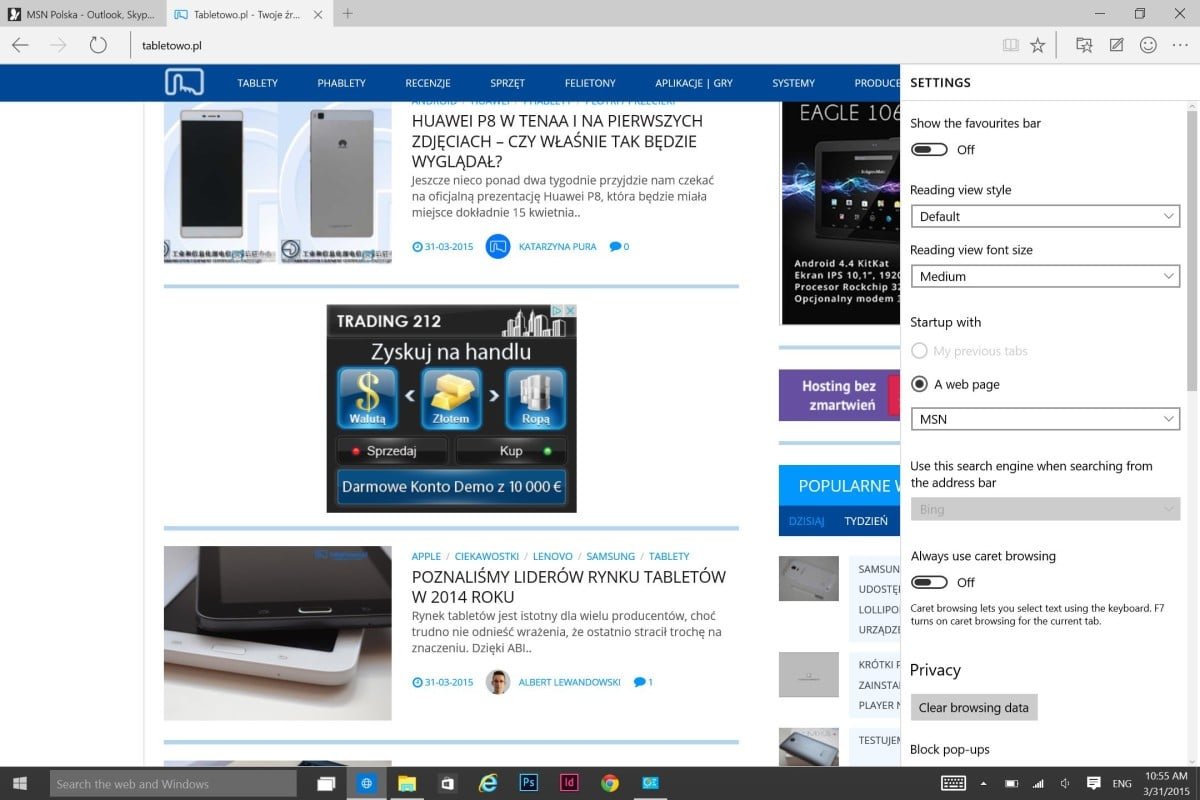Launch Photoshop from the taskbar

click(529, 783)
